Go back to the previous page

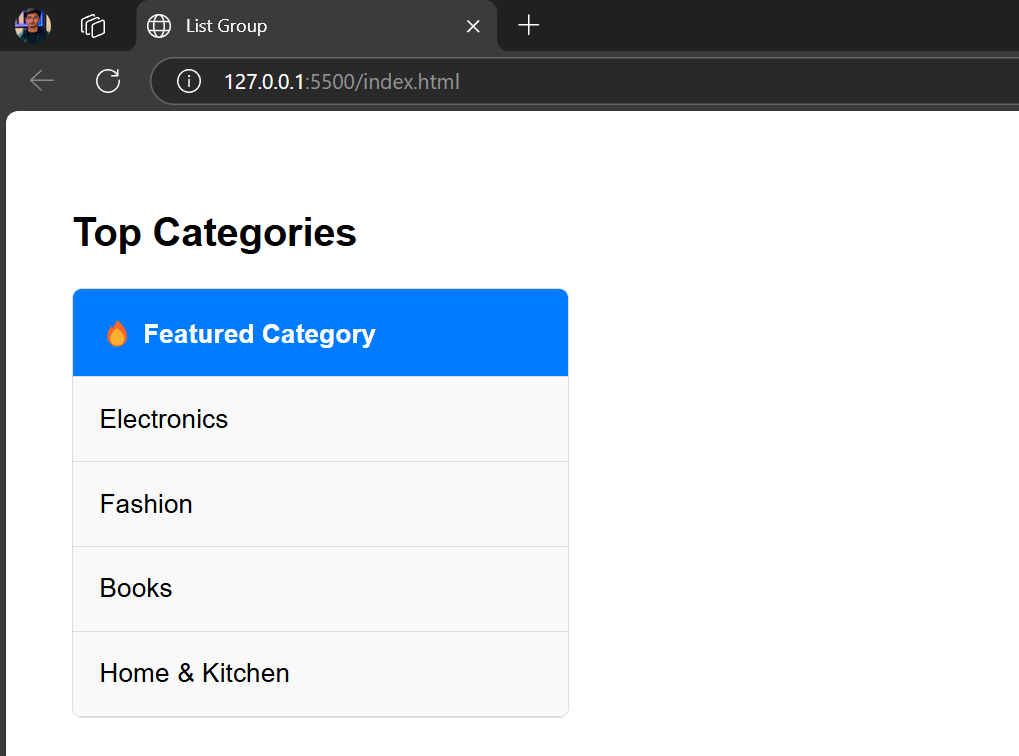click(x=42, y=81)
